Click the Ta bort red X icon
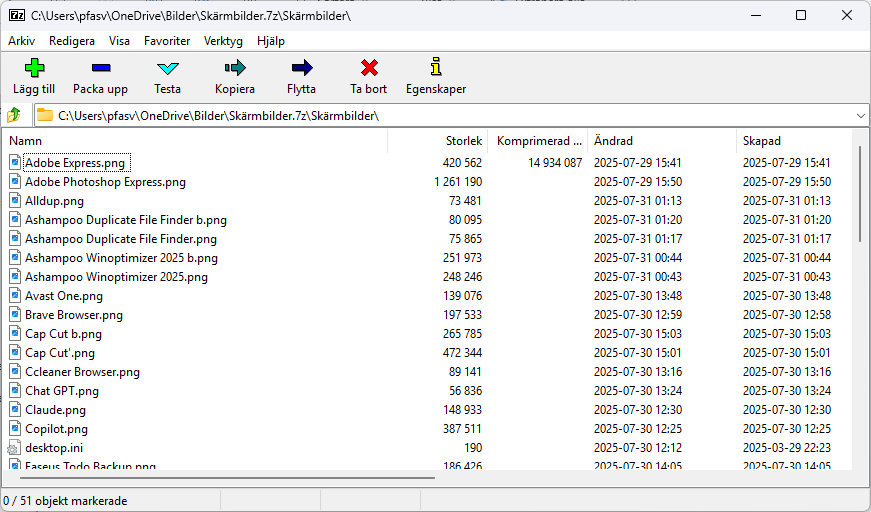The image size is (871, 512). (369, 68)
